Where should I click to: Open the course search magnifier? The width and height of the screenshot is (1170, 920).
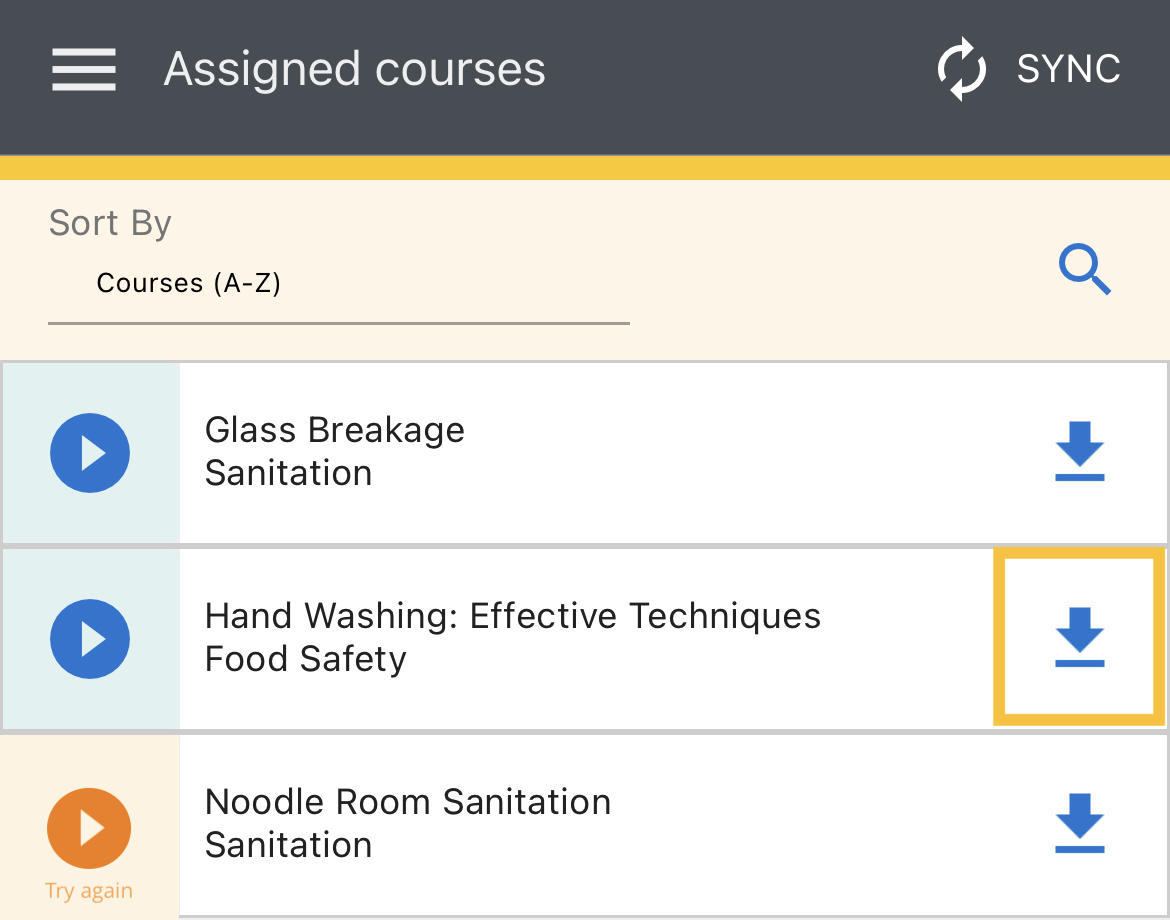point(1085,269)
